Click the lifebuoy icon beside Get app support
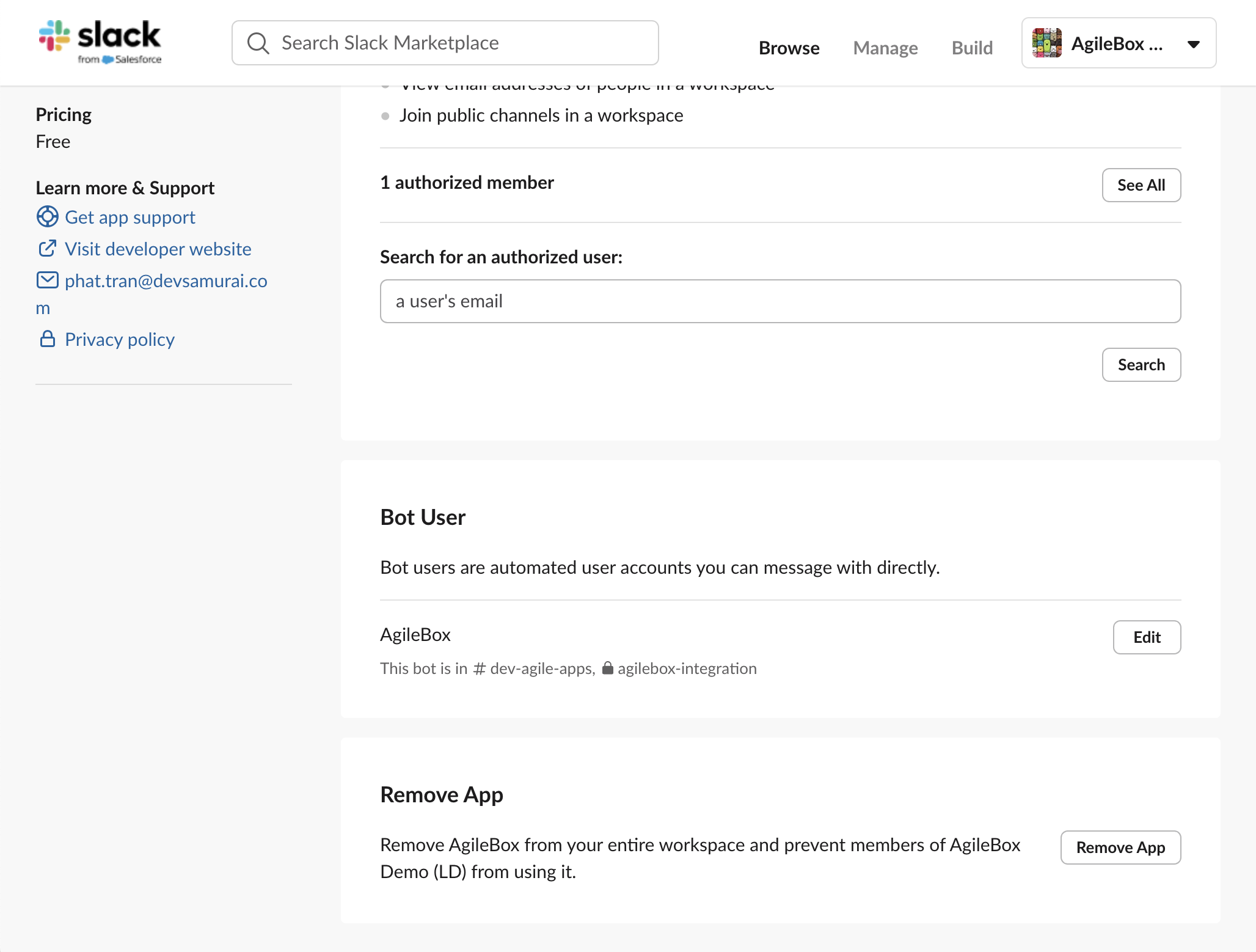Image resolution: width=1256 pixels, height=952 pixels. (x=48, y=217)
